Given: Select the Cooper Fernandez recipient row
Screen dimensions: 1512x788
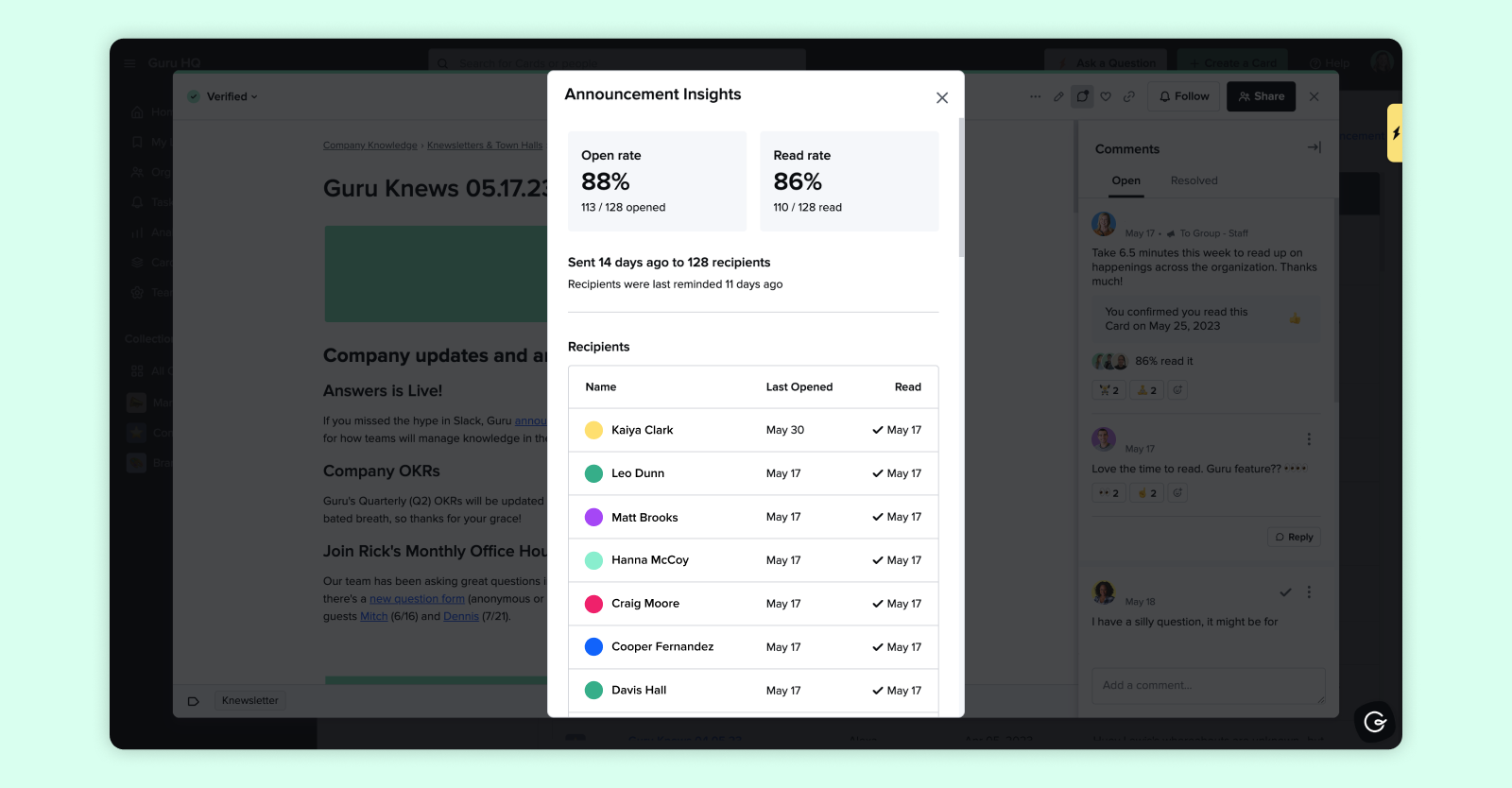Looking at the screenshot, I should [753, 647].
